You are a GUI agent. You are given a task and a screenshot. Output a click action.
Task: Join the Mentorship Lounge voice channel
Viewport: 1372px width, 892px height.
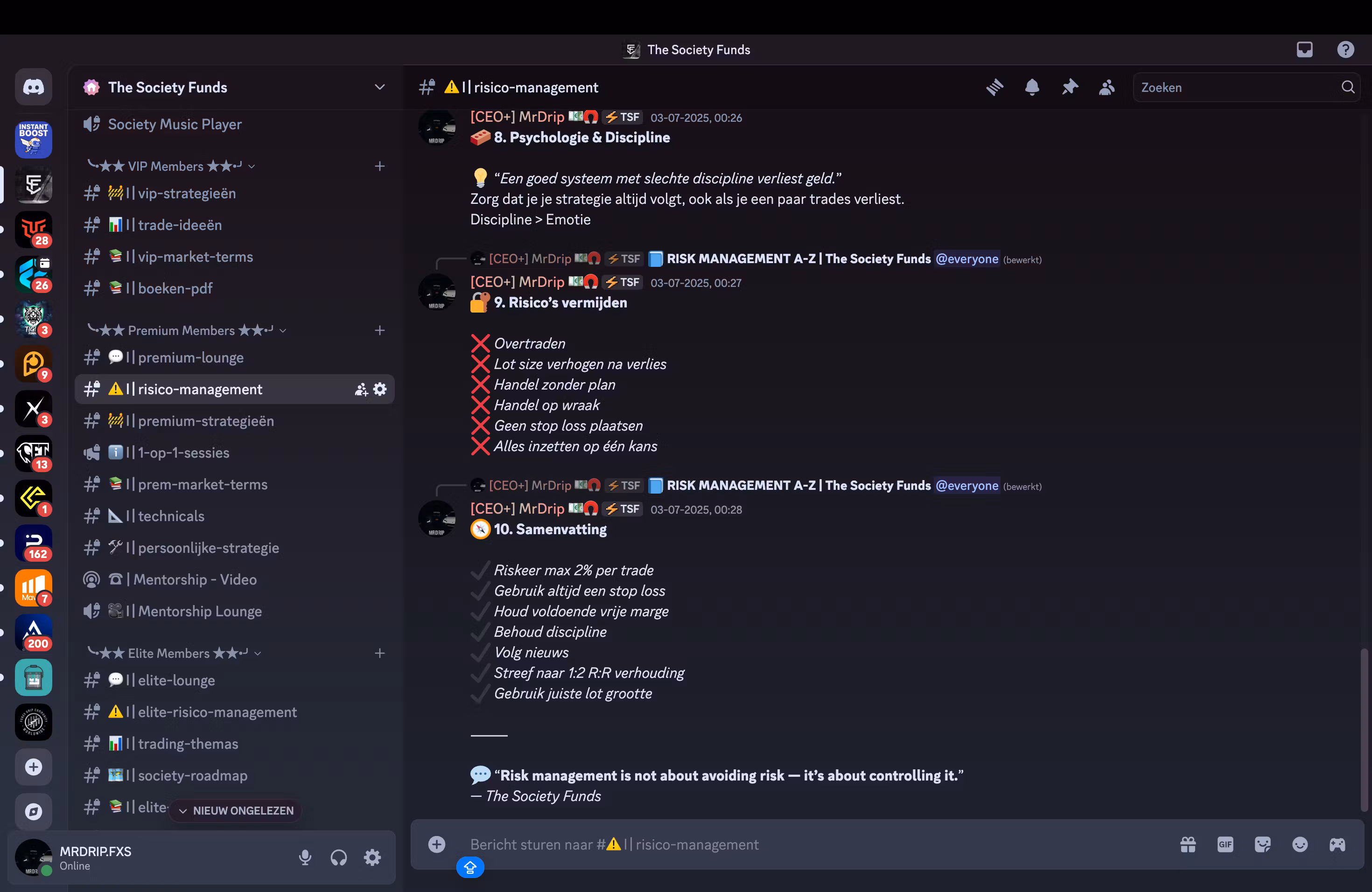coord(235,611)
